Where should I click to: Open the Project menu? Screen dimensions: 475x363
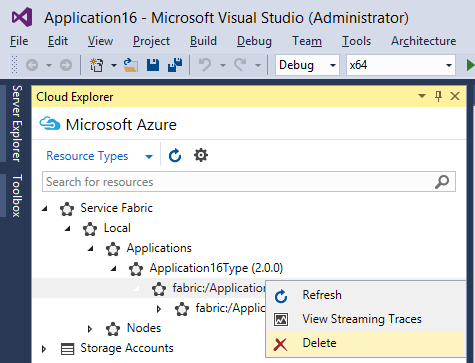tap(151, 41)
